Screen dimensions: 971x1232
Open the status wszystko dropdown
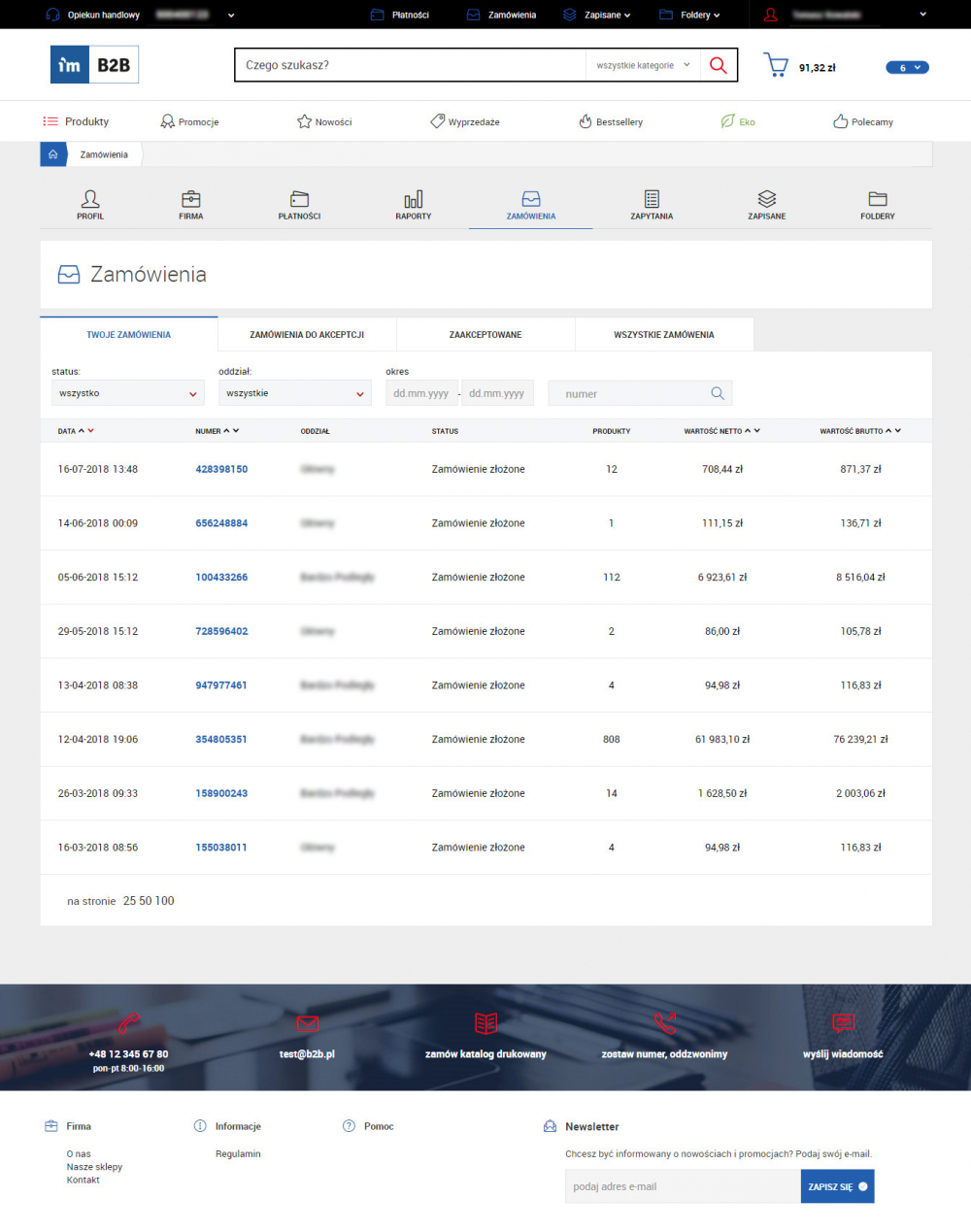[x=127, y=392]
